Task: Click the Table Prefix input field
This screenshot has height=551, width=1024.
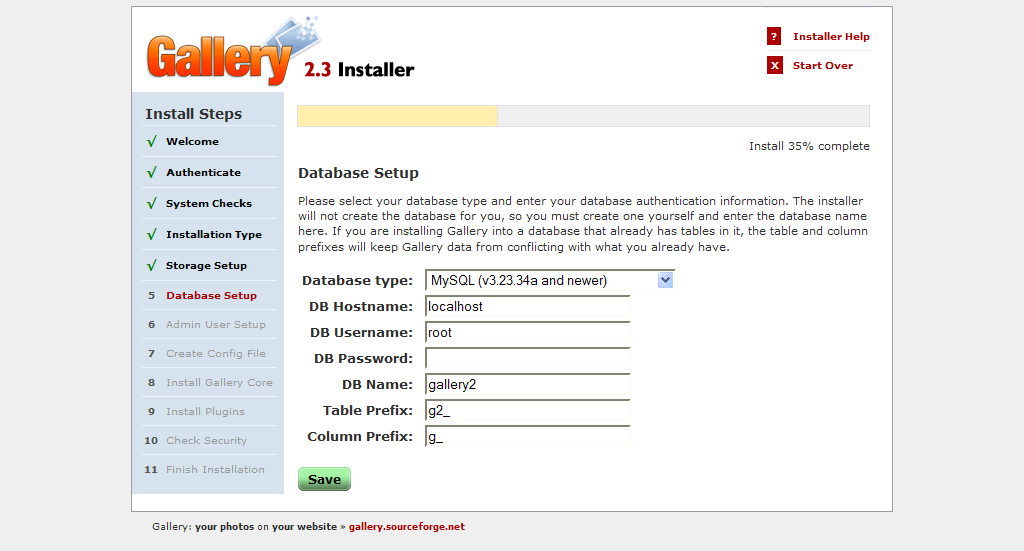Action: coord(528,411)
